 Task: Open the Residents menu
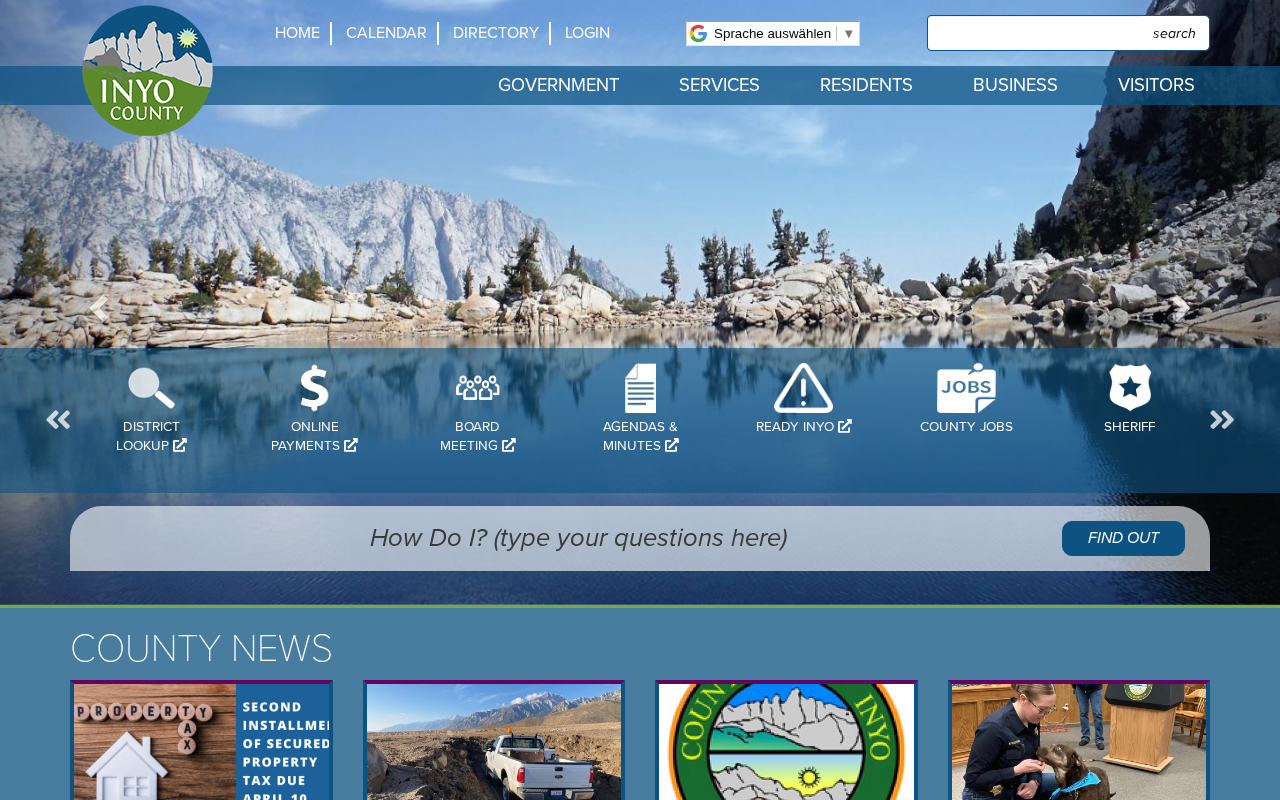866,86
